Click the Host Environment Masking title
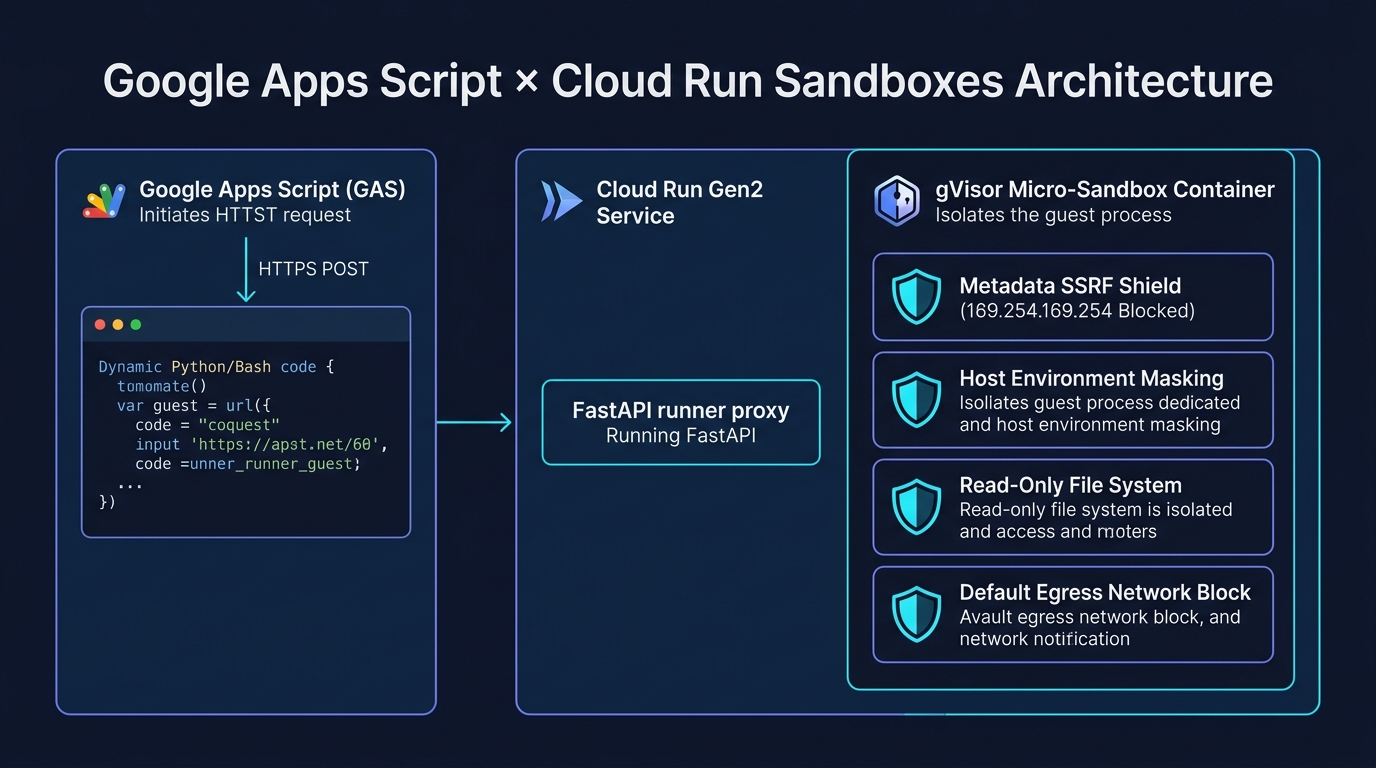The width and height of the screenshot is (1376, 768). pyautogui.click(x=1091, y=379)
